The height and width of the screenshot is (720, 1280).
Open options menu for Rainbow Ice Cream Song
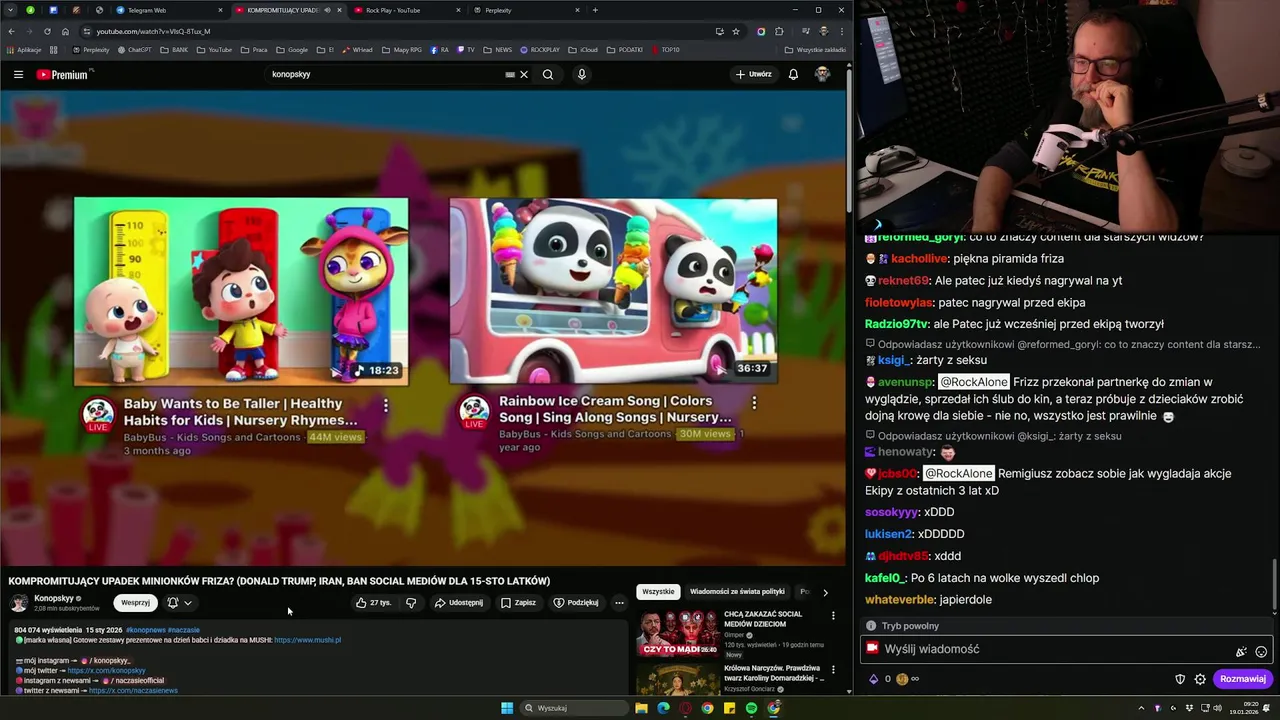coord(754,403)
